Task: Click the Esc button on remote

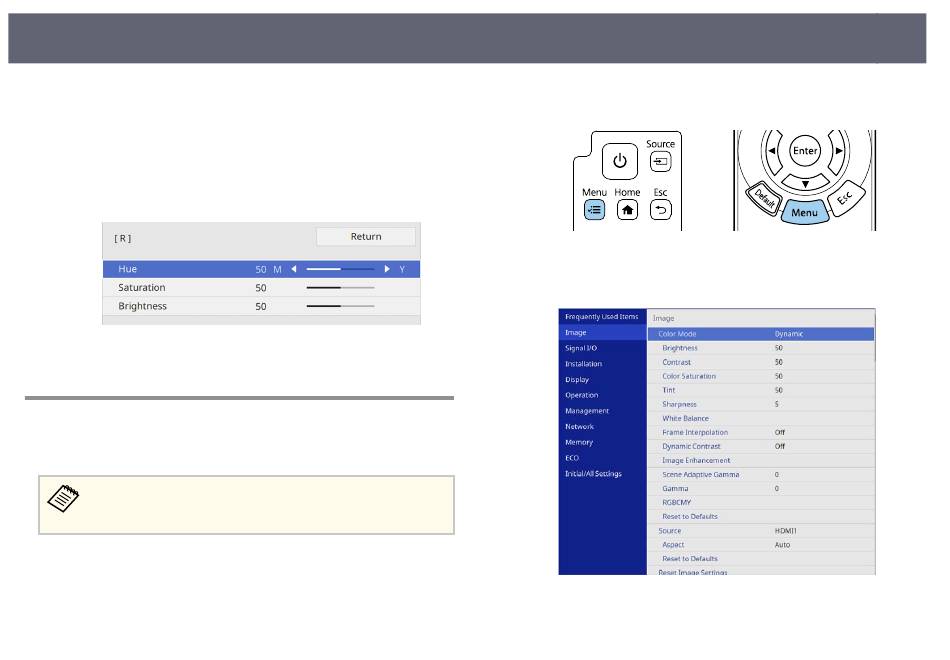Action: (x=845, y=198)
